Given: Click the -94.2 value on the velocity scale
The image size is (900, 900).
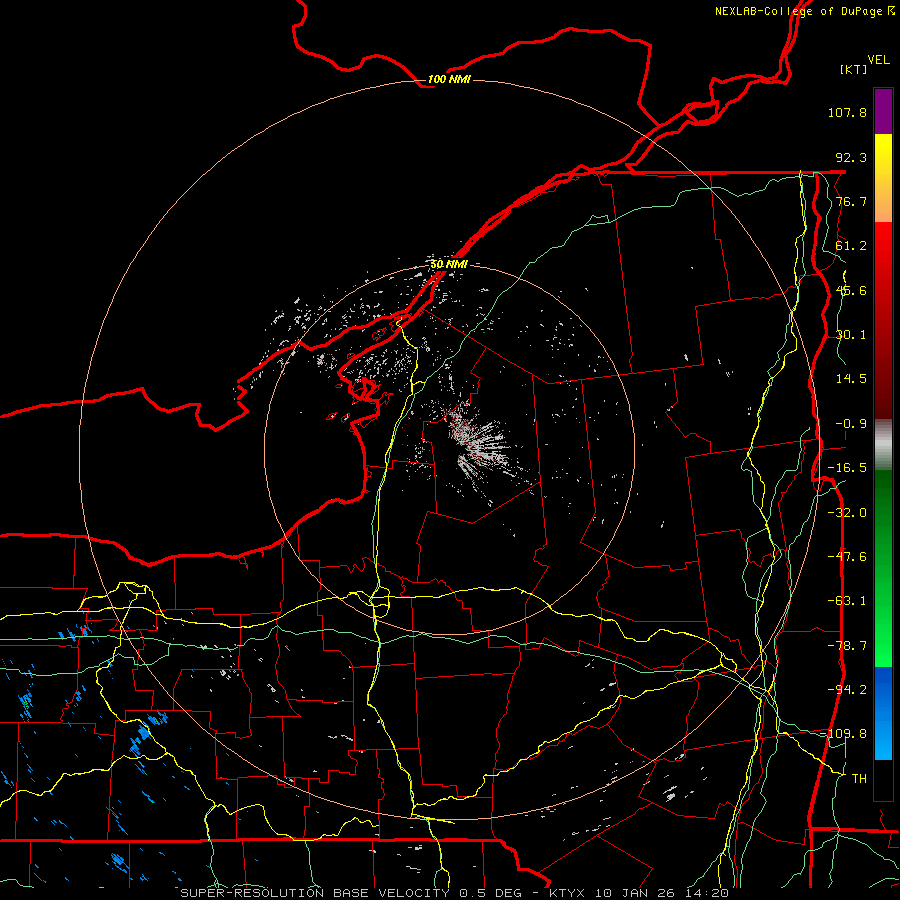Looking at the screenshot, I should pyautogui.click(x=847, y=690).
